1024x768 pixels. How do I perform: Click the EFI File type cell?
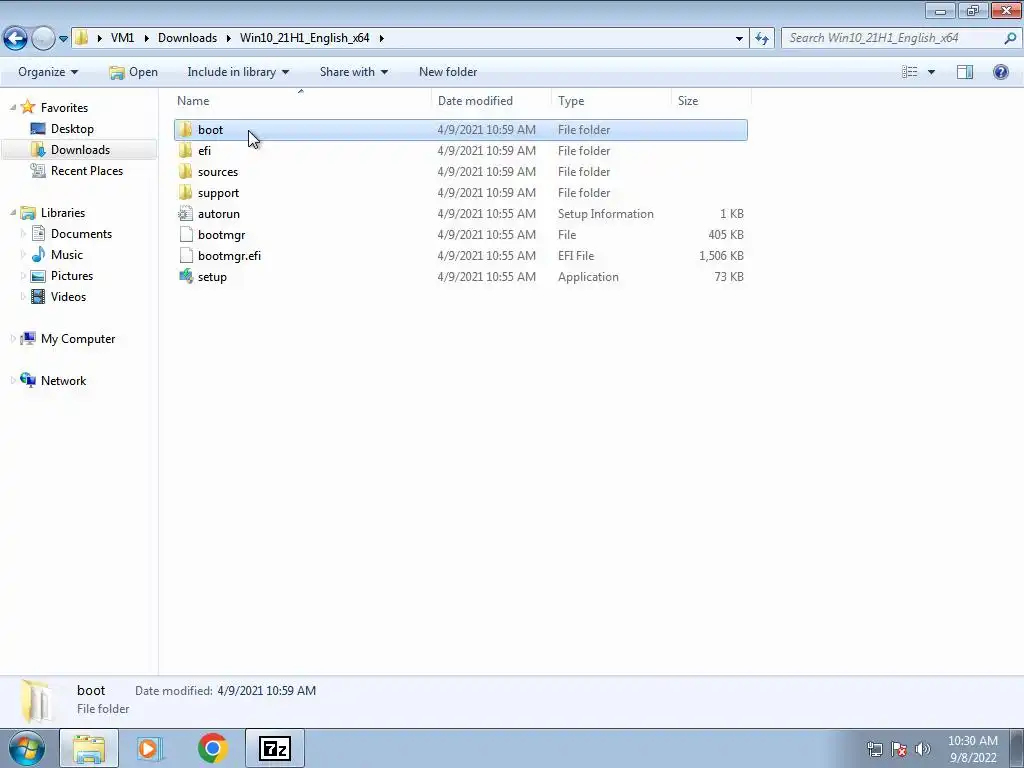576,255
